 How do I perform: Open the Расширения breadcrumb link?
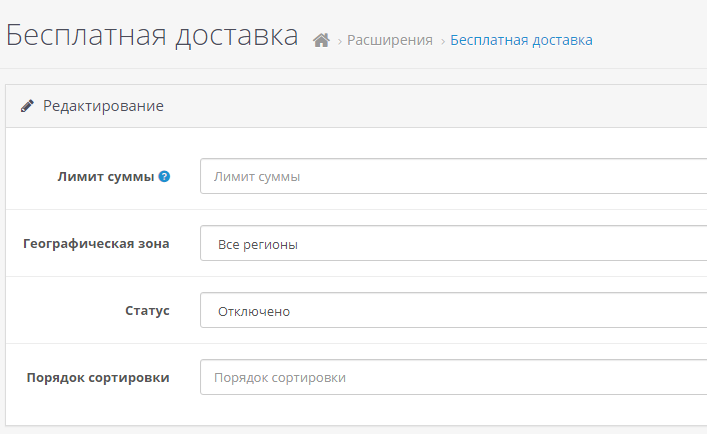click(x=390, y=40)
